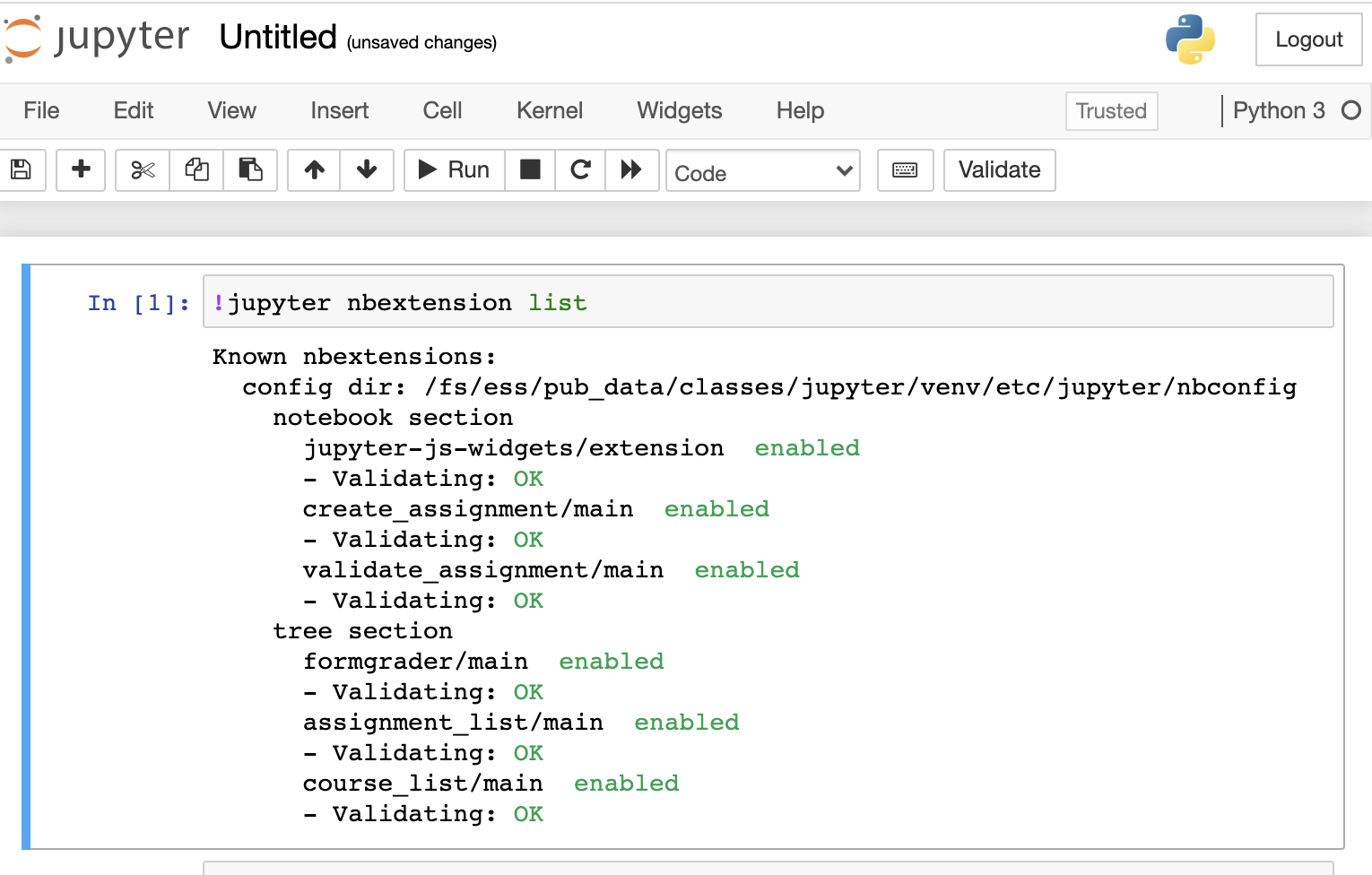Toggle the Trusted notebook indicator
This screenshot has height=875, width=1372.
(1111, 111)
